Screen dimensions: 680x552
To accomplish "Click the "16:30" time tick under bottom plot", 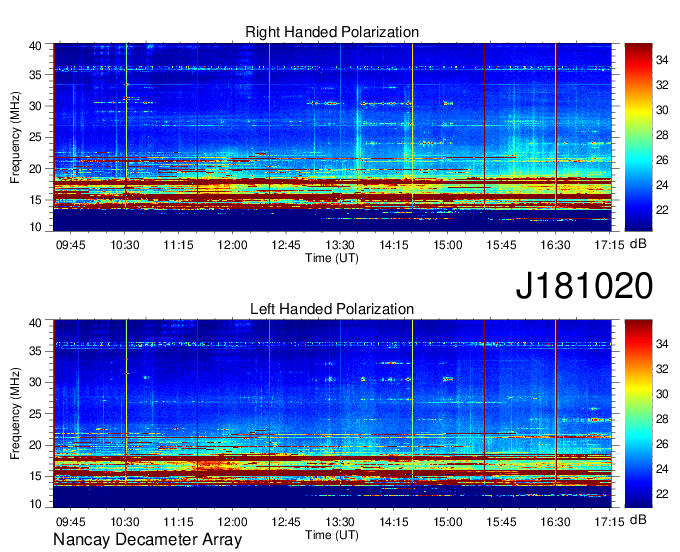I will click(555, 522).
